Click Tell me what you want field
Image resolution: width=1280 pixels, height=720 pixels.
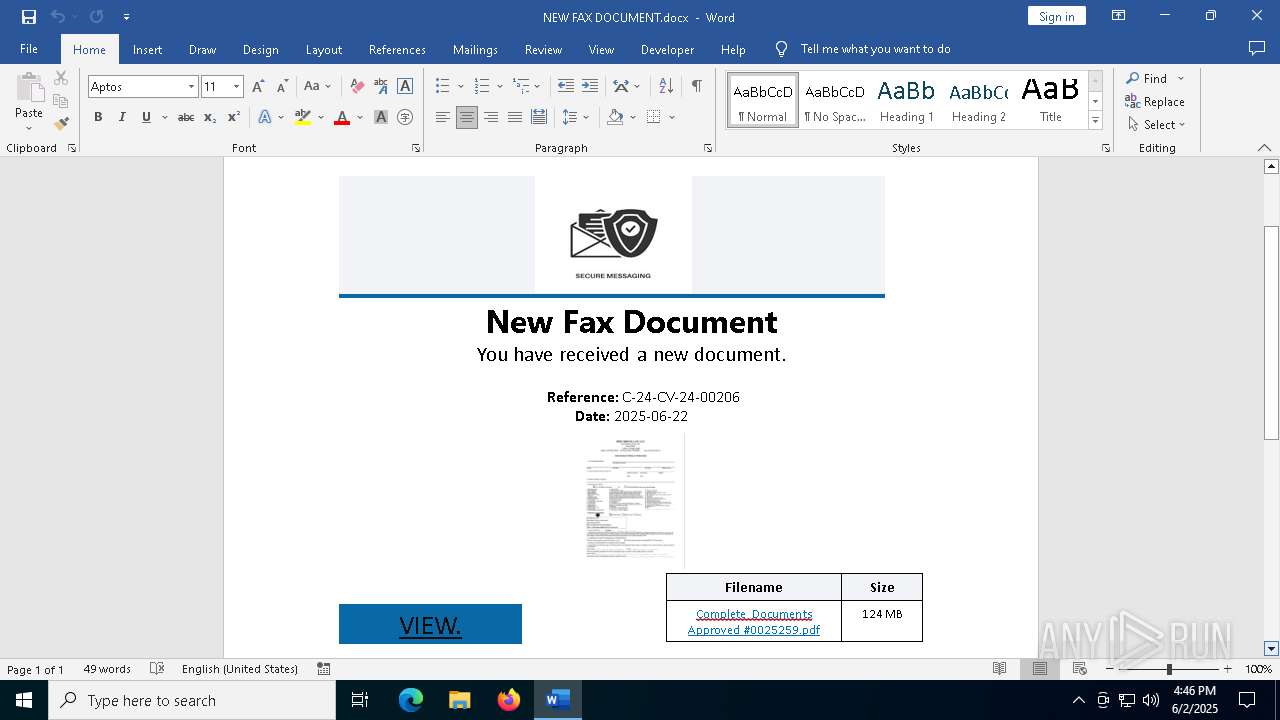click(x=875, y=49)
